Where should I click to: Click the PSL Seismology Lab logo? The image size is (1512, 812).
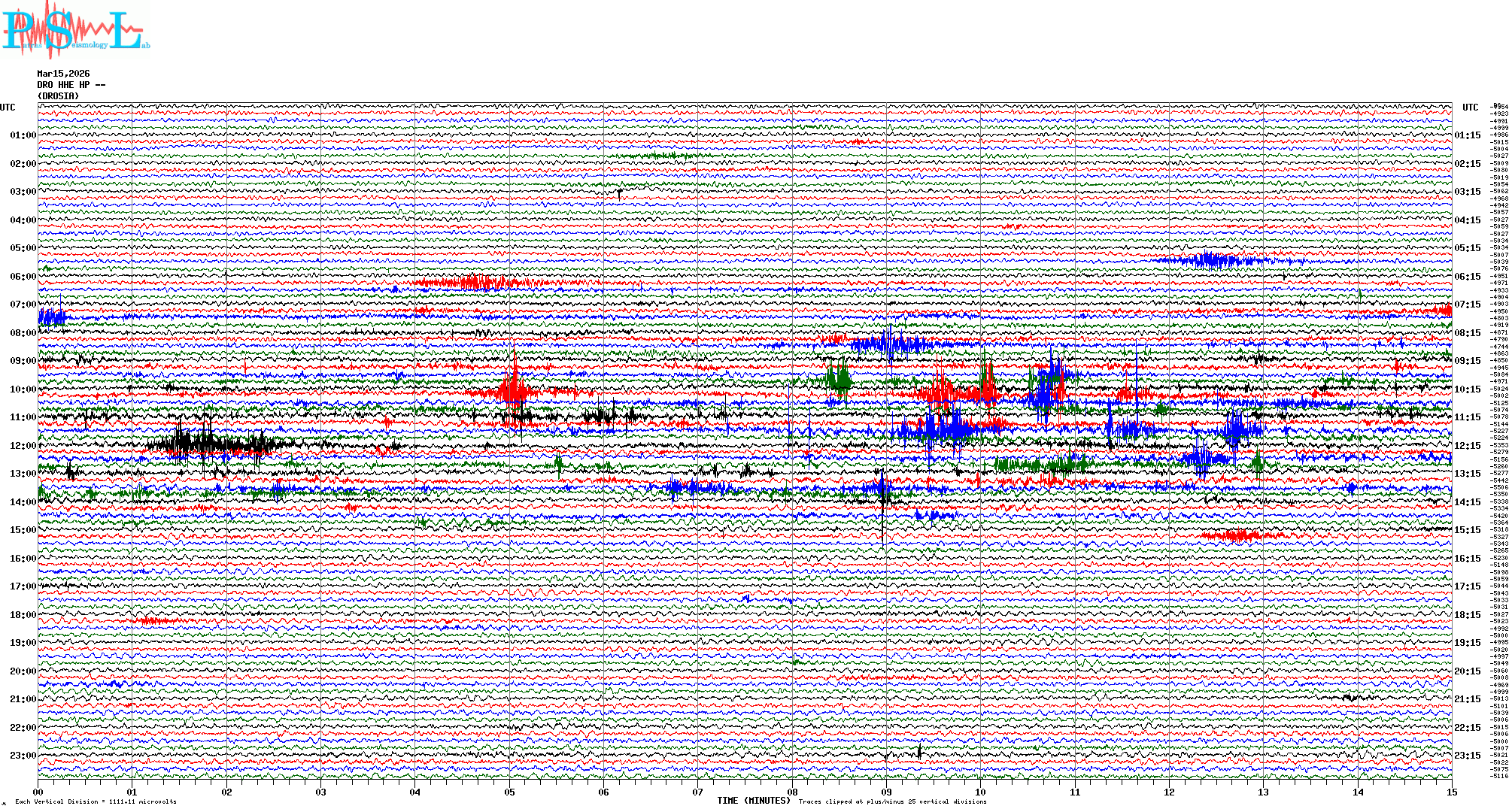pyautogui.click(x=75, y=30)
